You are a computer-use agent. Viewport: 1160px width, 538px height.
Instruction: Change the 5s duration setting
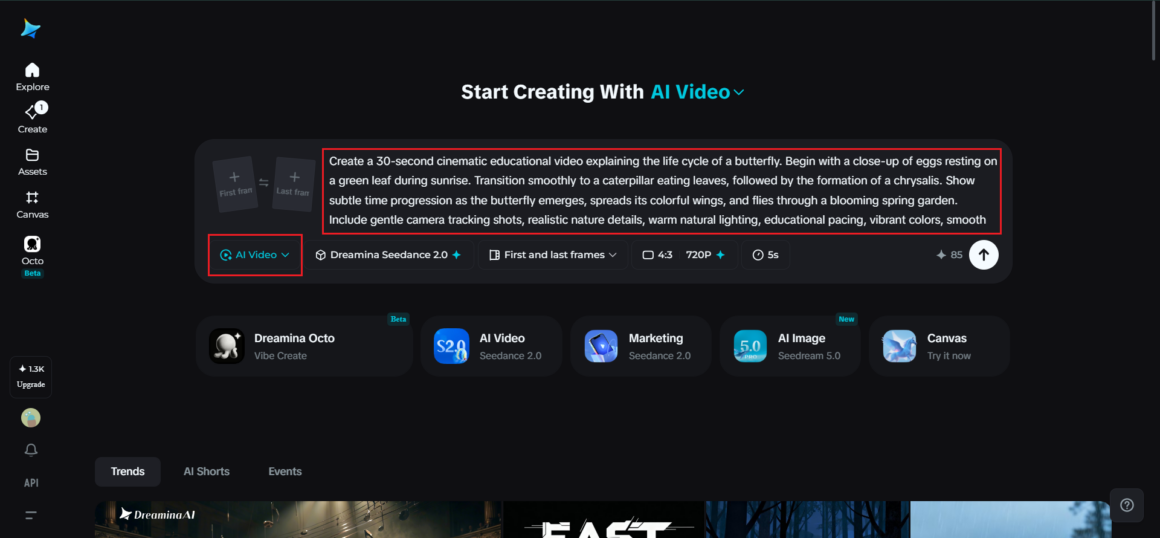[x=765, y=255]
